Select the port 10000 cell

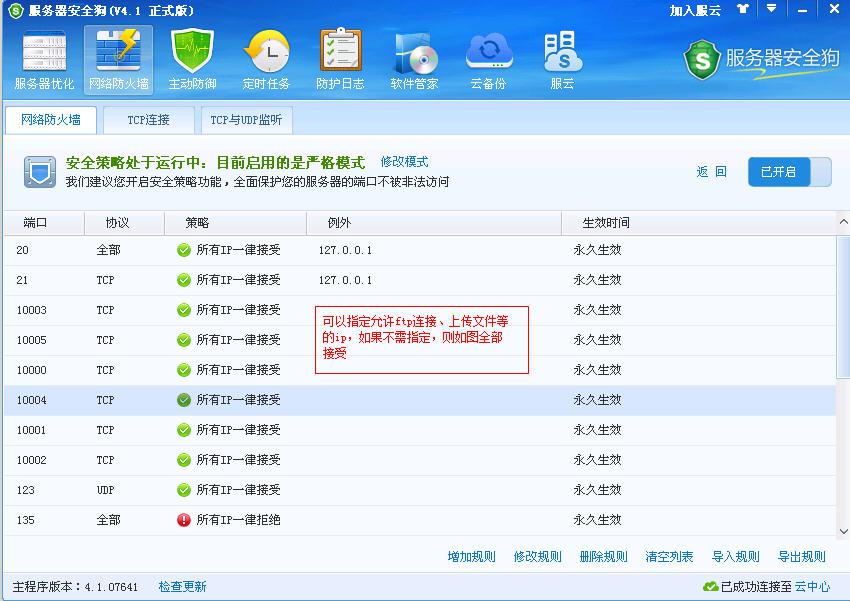coord(31,370)
